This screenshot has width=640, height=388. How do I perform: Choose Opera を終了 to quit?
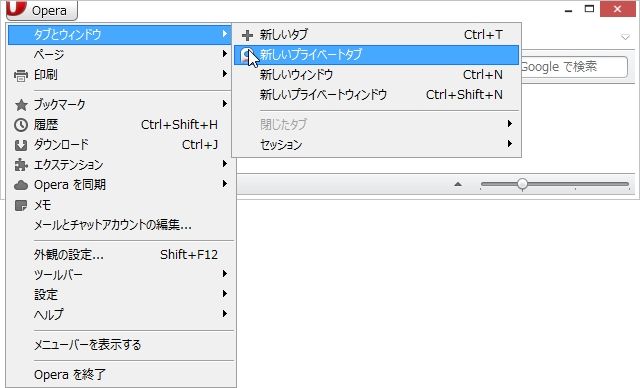point(120,375)
